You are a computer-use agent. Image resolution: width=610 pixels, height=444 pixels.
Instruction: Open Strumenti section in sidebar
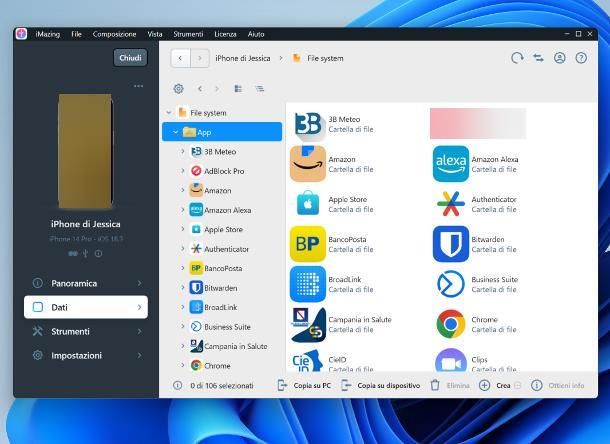86,332
